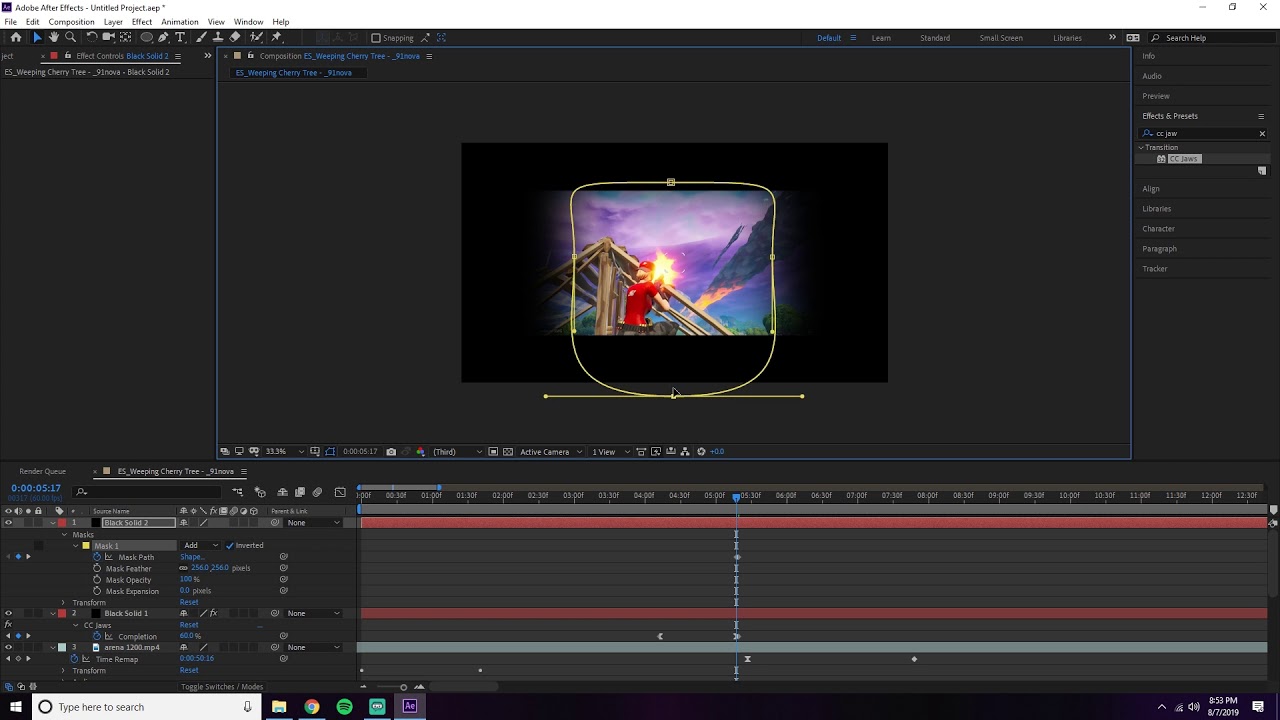Click the timeline layer search field

click(x=148, y=492)
